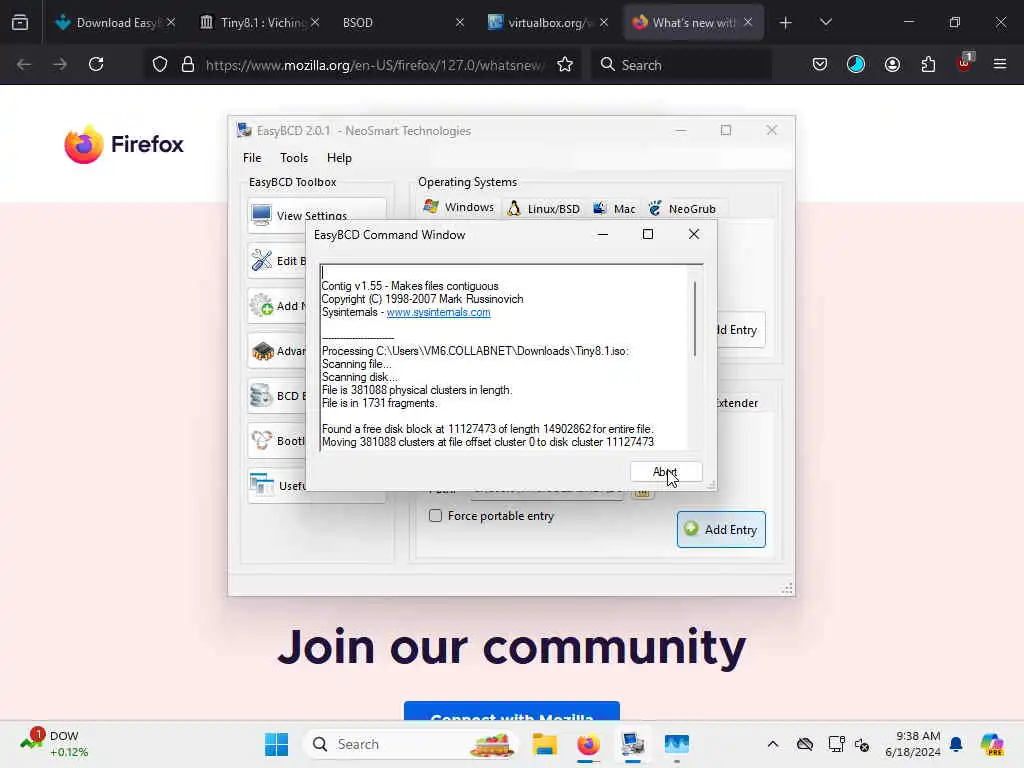Click View Settings in EasyBCD Toolbox

coord(316,215)
